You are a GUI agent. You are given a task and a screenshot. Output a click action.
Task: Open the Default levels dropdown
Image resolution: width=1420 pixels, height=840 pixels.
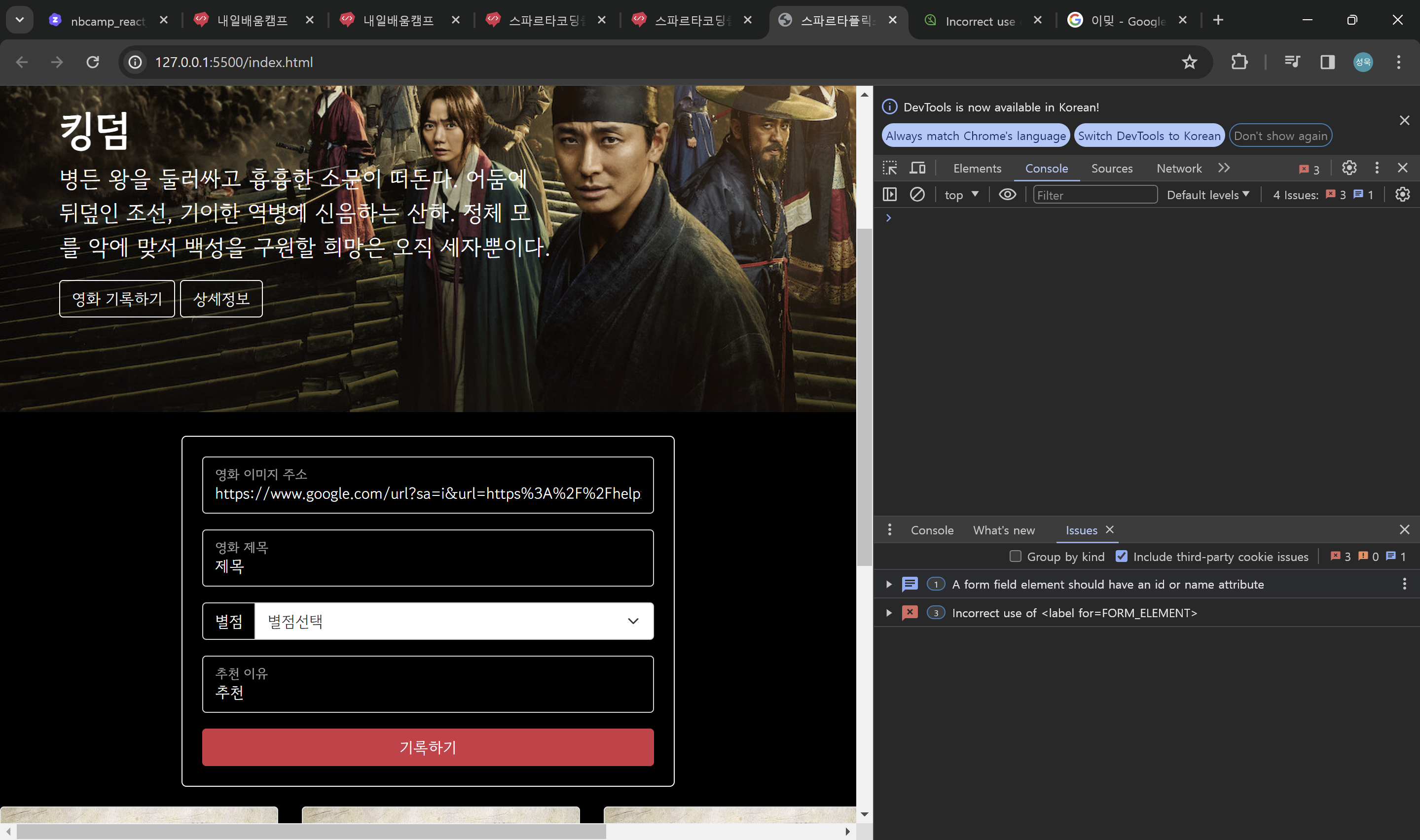(1208, 195)
